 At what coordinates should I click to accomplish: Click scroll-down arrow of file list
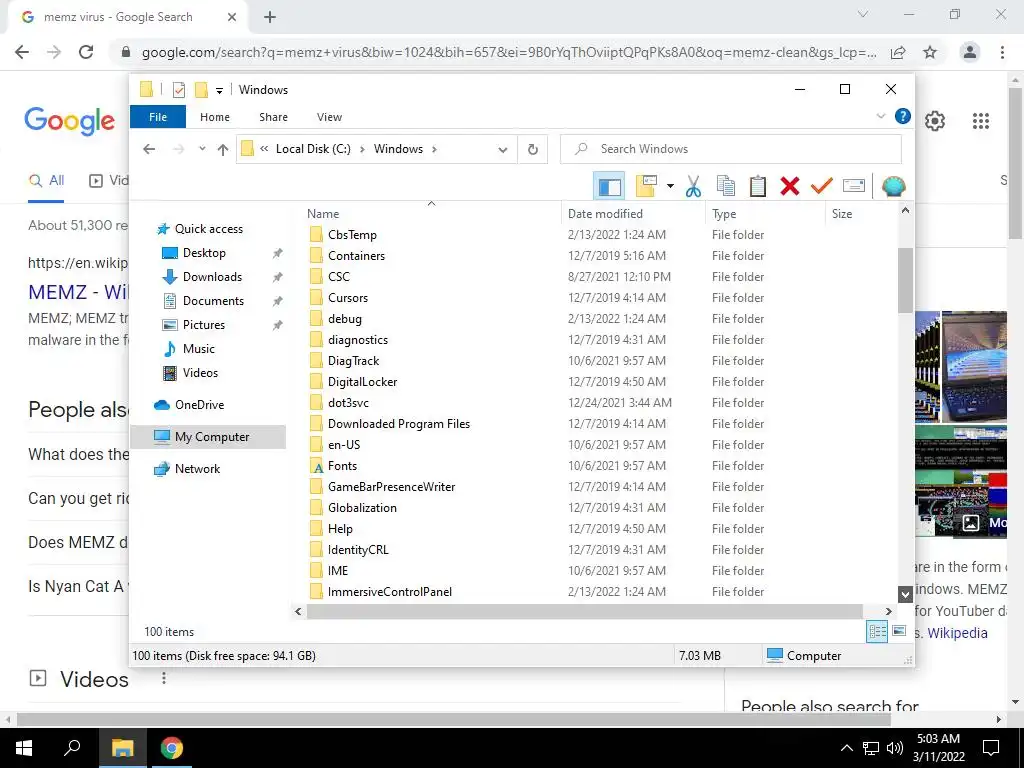coord(905,594)
